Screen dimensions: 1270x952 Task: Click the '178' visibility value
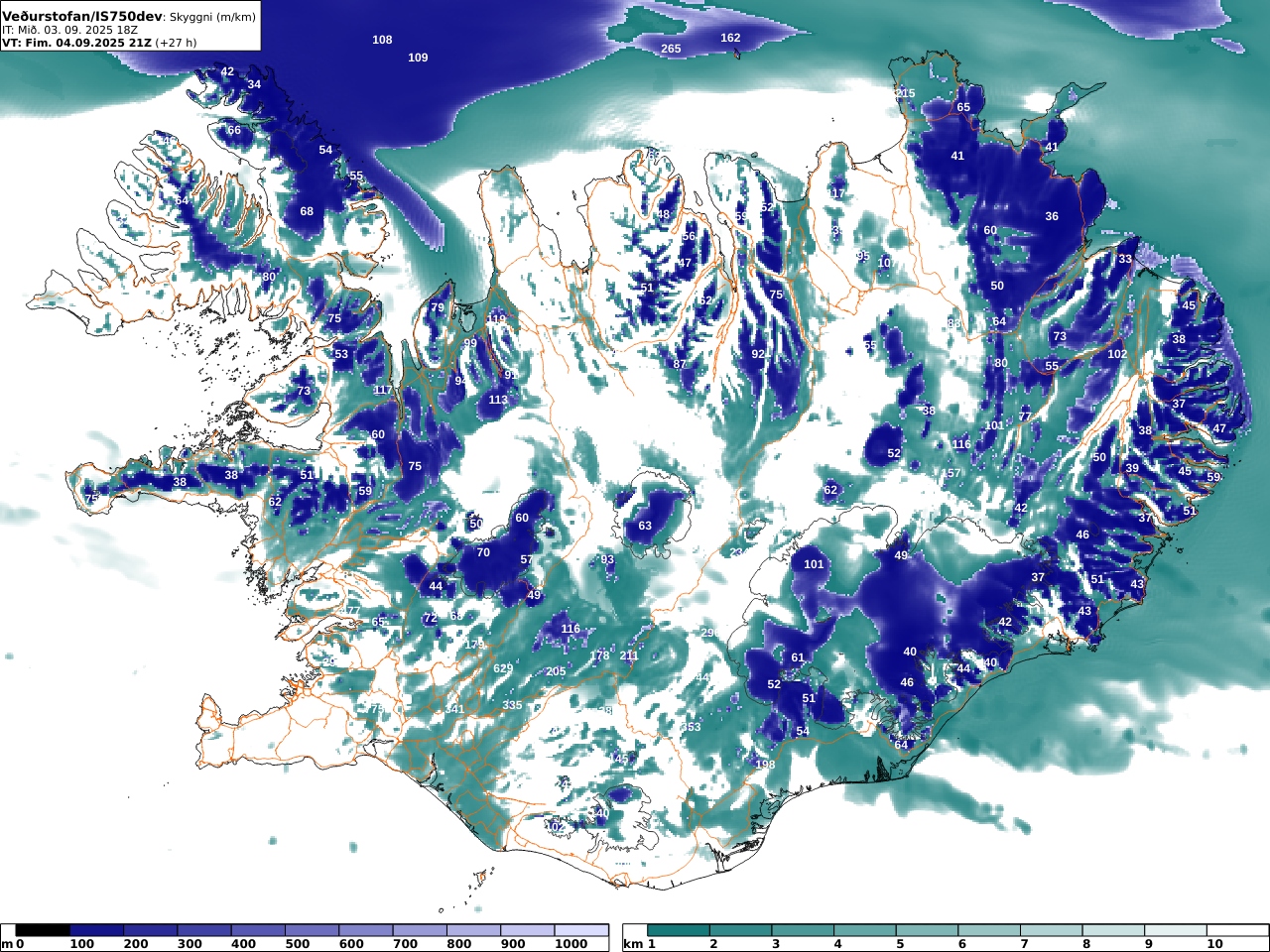pyautogui.click(x=599, y=656)
